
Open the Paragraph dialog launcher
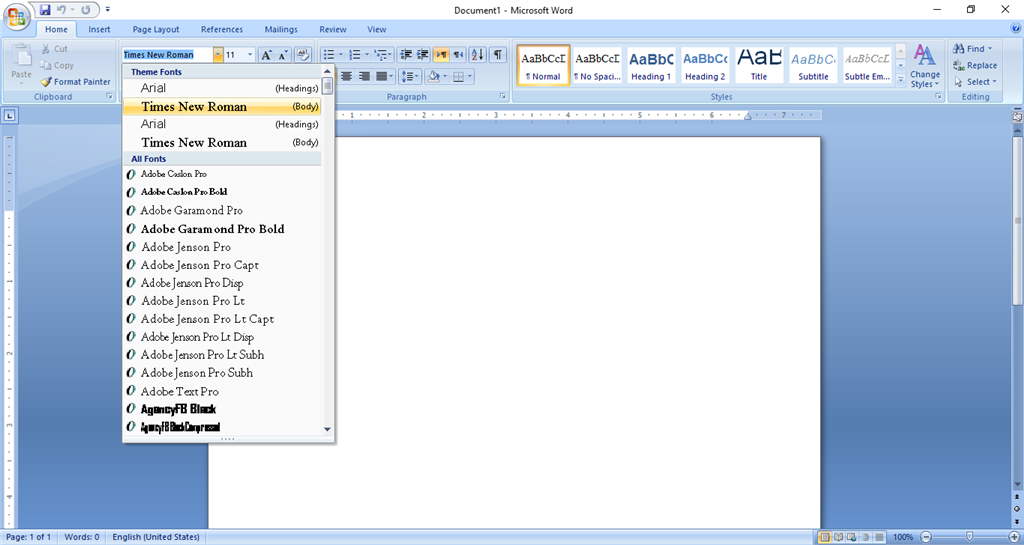coord(503,97)
